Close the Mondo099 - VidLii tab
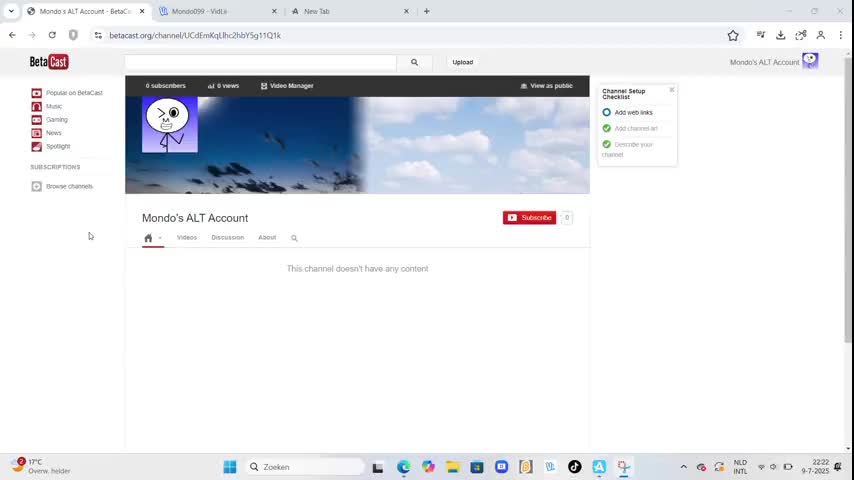The image size is (854, 480). (274, 11)
